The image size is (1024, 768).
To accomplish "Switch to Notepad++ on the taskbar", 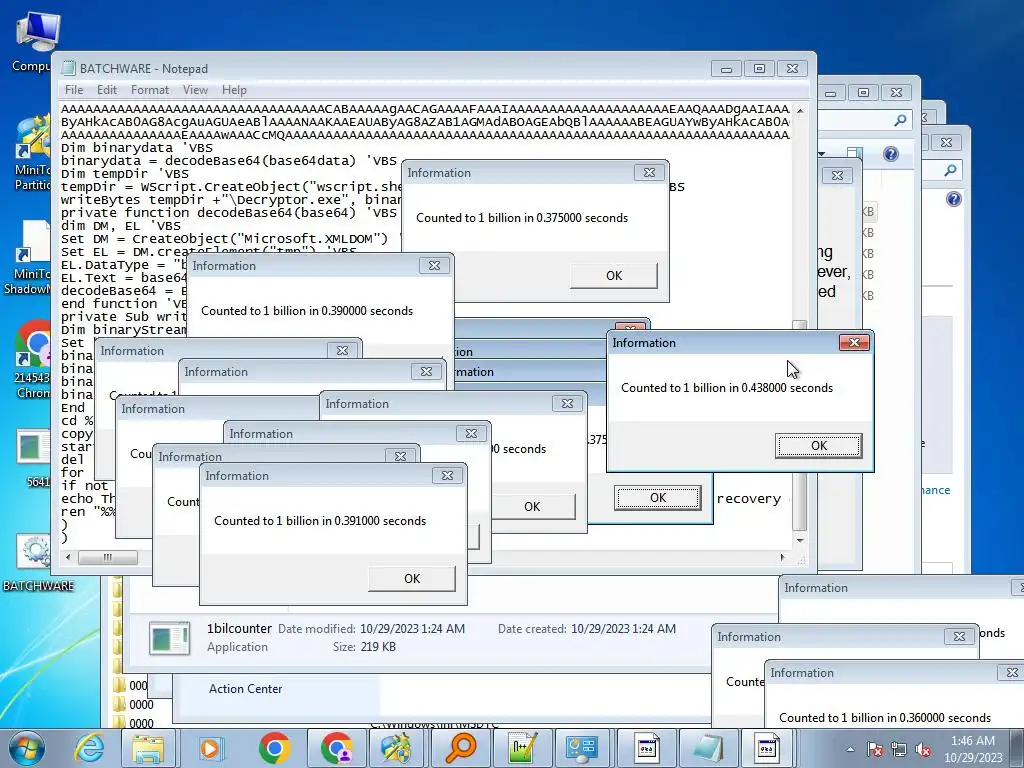I will 523,748.
